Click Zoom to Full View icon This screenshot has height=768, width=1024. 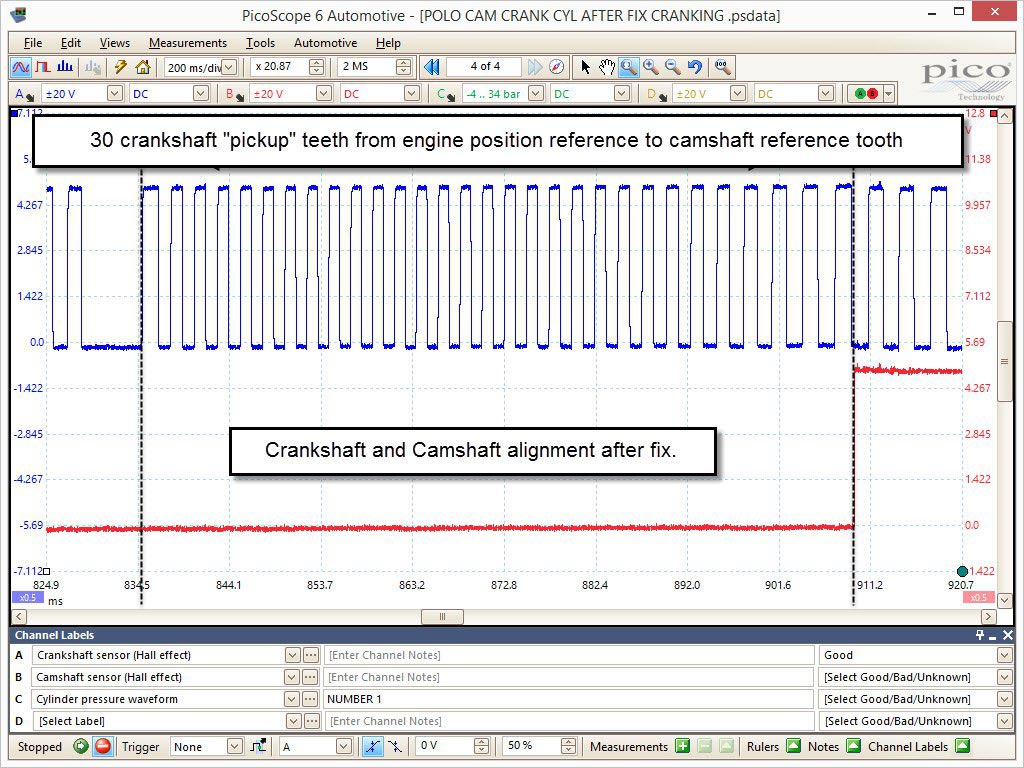(722, 67)
